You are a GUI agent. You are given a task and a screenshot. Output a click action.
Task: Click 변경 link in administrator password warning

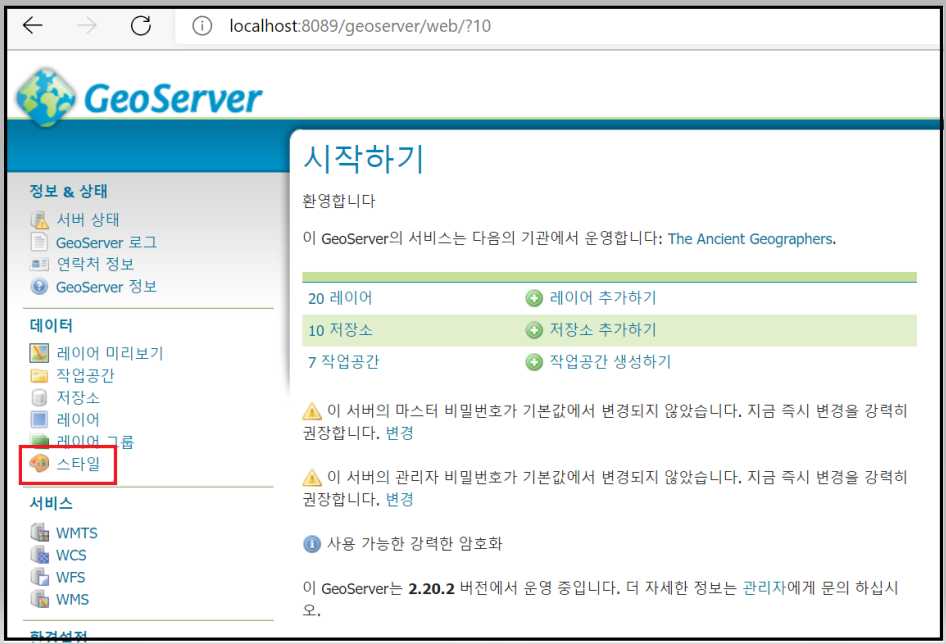[x=399, y=500]
